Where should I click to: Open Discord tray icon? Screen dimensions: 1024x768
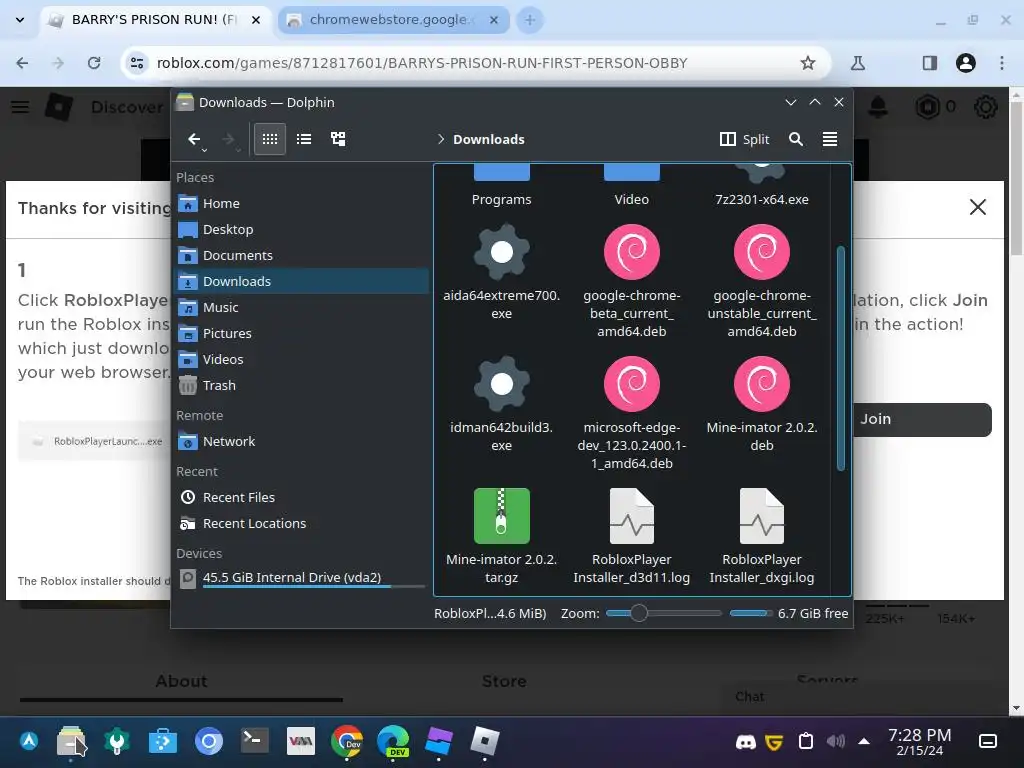click(745, 742)
